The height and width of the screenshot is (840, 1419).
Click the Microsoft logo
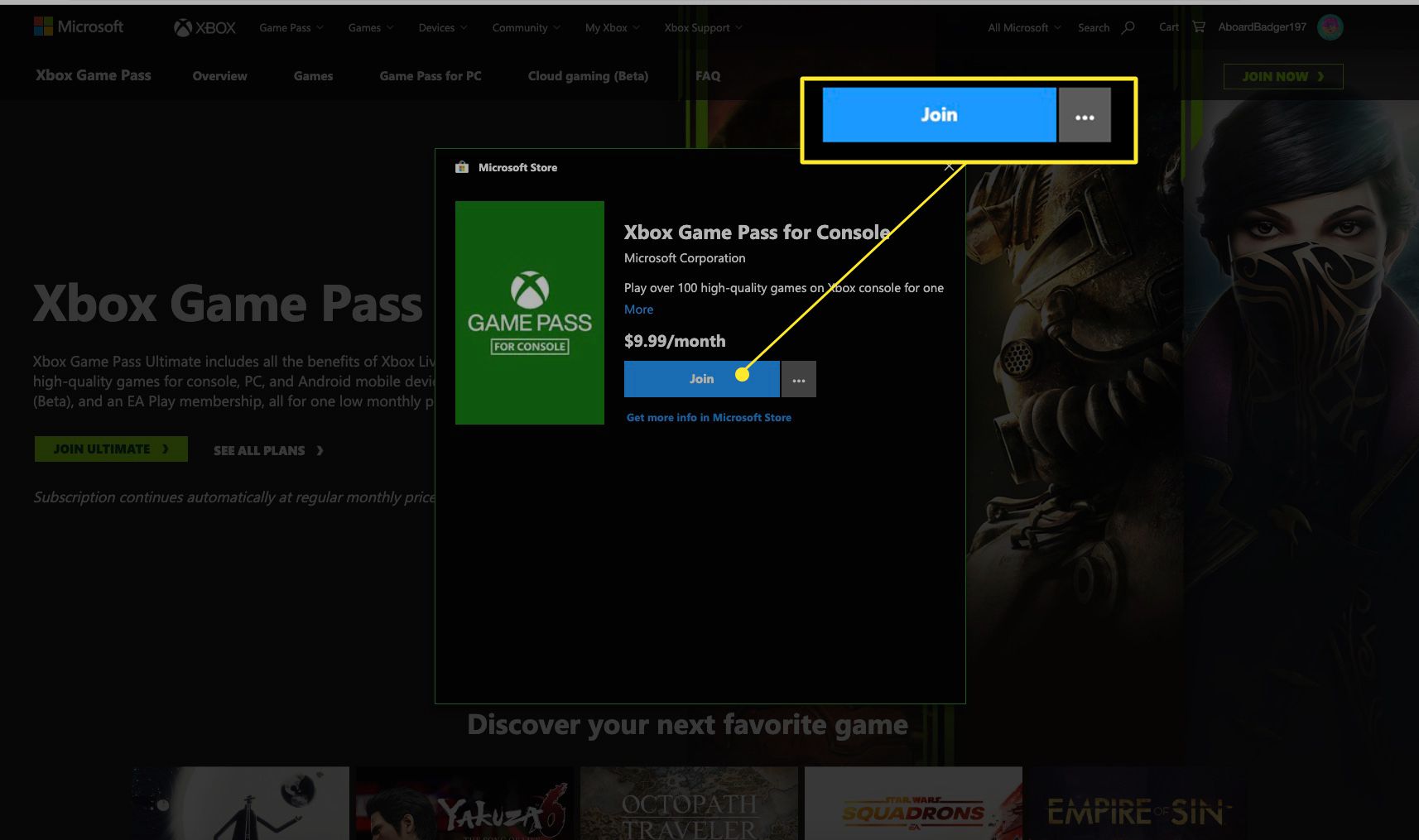point(79,26)
